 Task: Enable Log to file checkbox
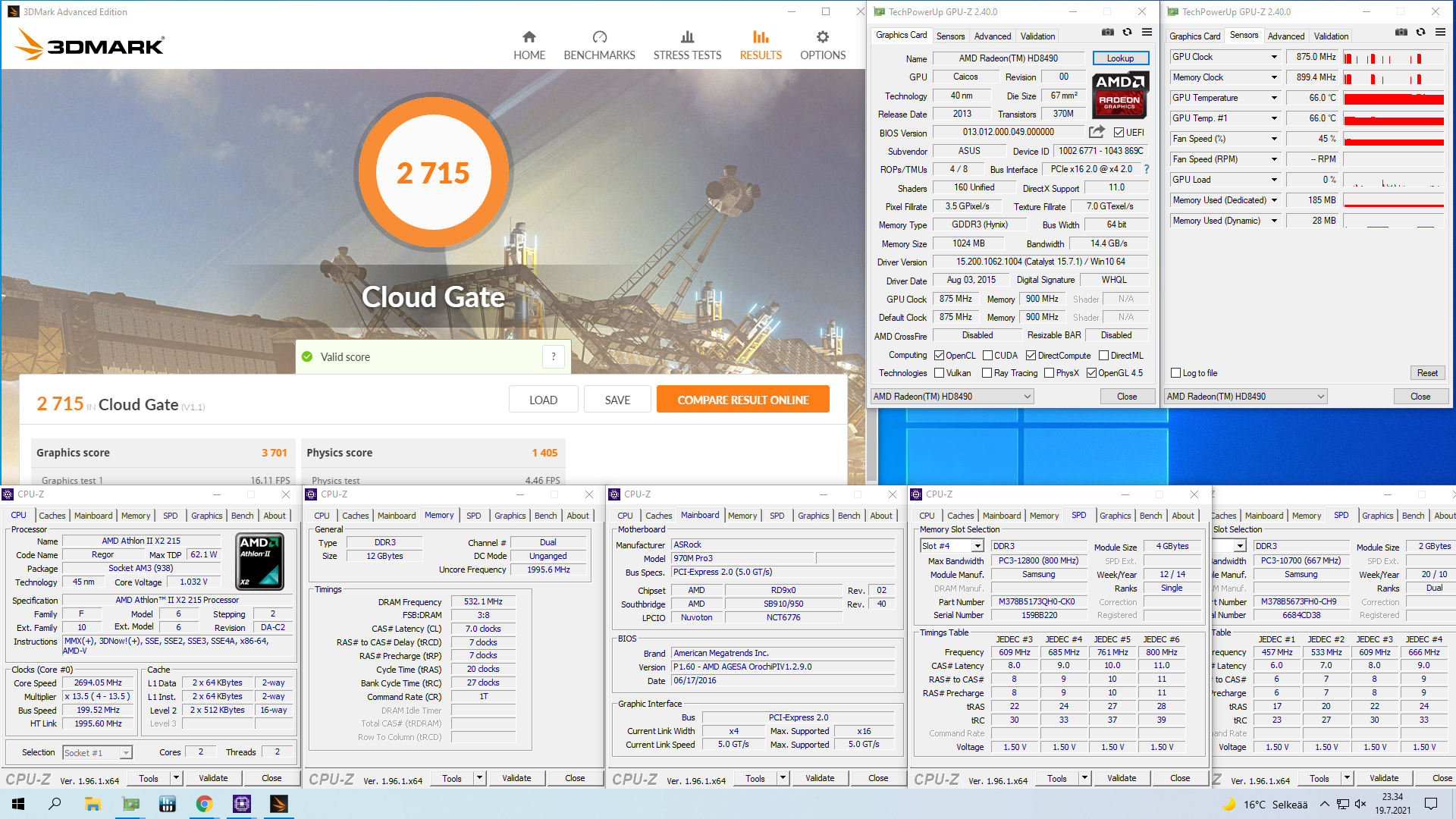pos(1175,373)
